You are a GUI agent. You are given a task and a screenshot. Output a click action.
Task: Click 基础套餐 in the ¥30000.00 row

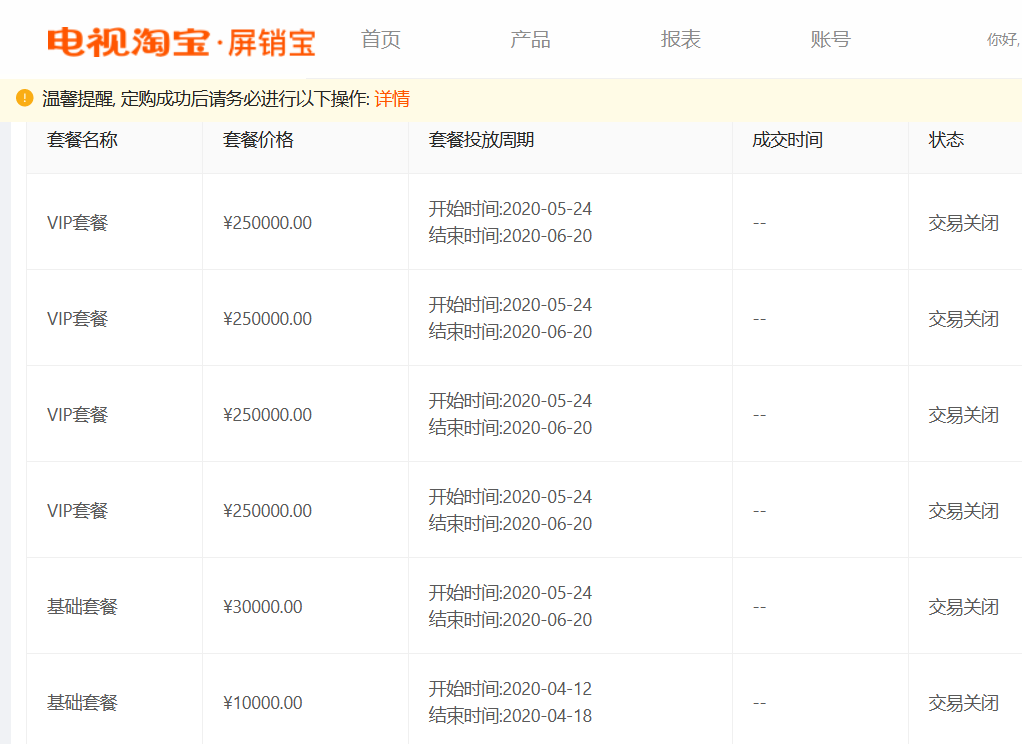pos(82,606)
